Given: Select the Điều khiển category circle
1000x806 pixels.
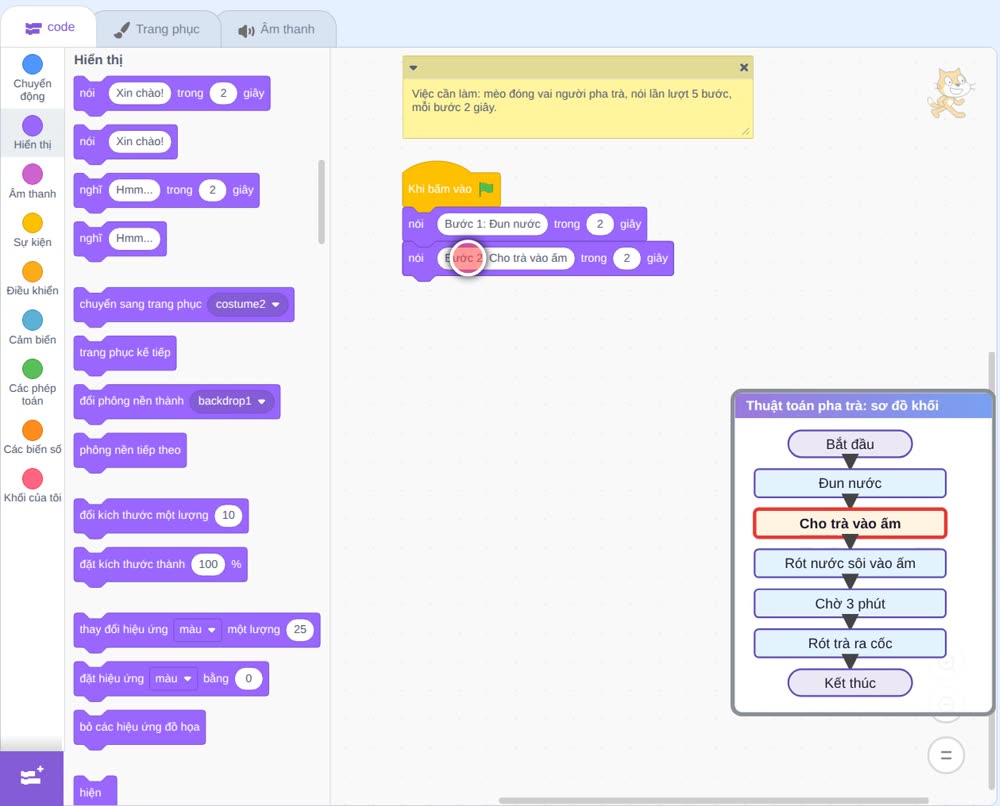Looking at the screenshot, I should coord(33,272).
